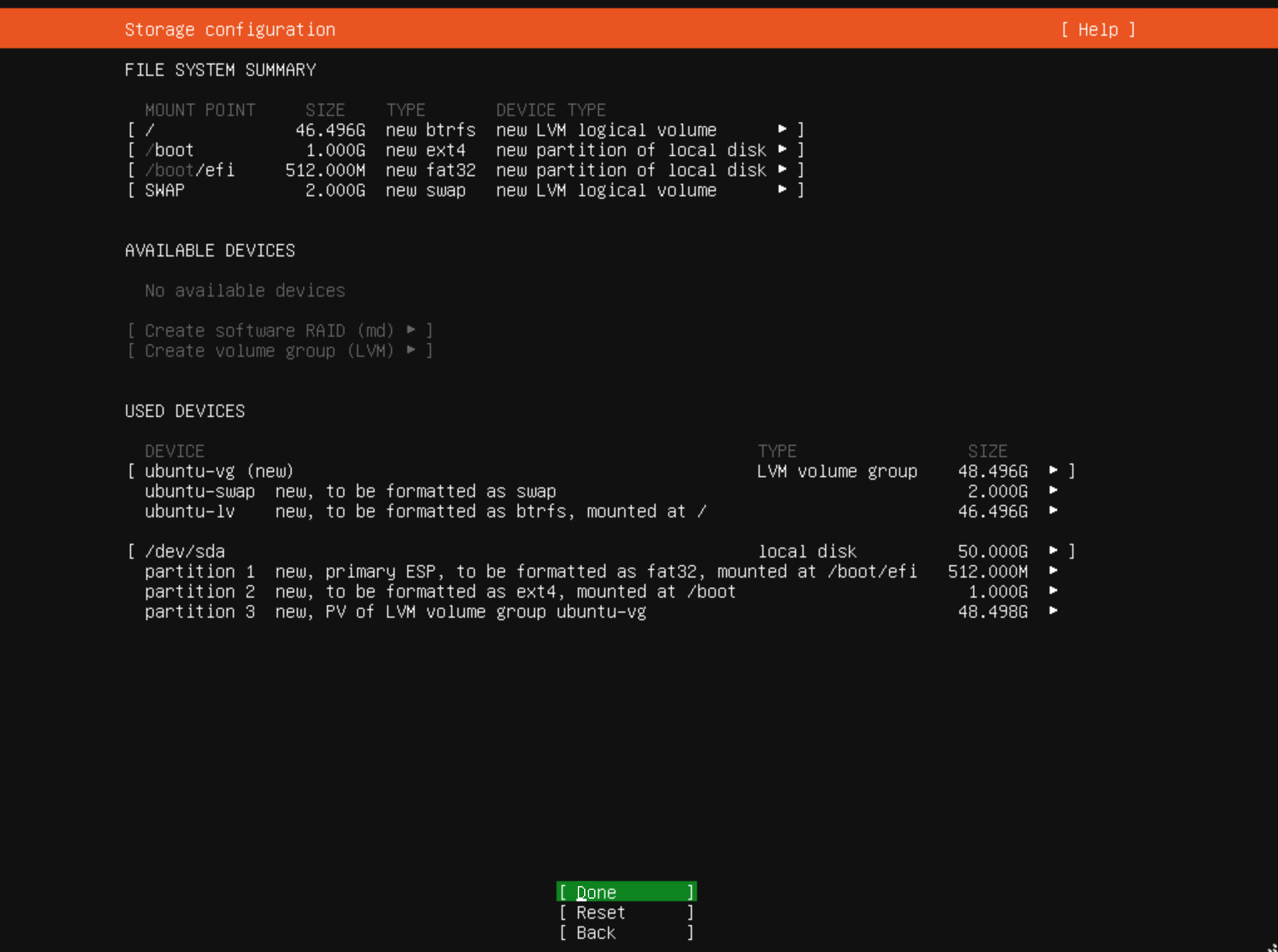Select the Done button

tap(625, 892)
